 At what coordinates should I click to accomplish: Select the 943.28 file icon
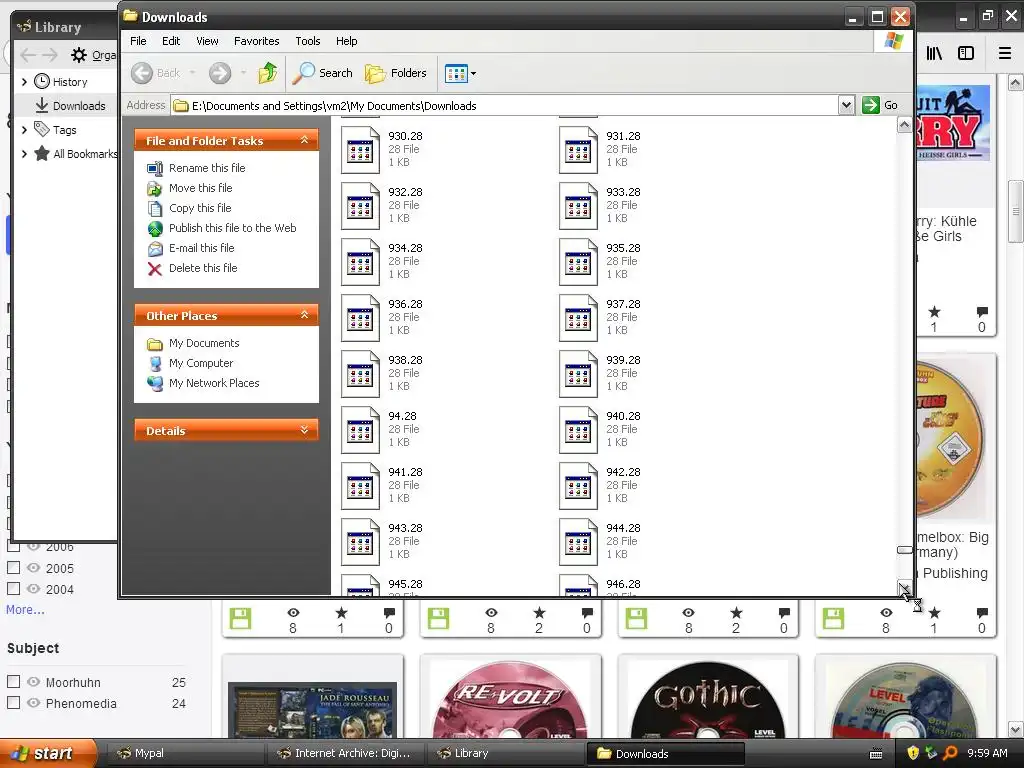click(x=360, y=542)
